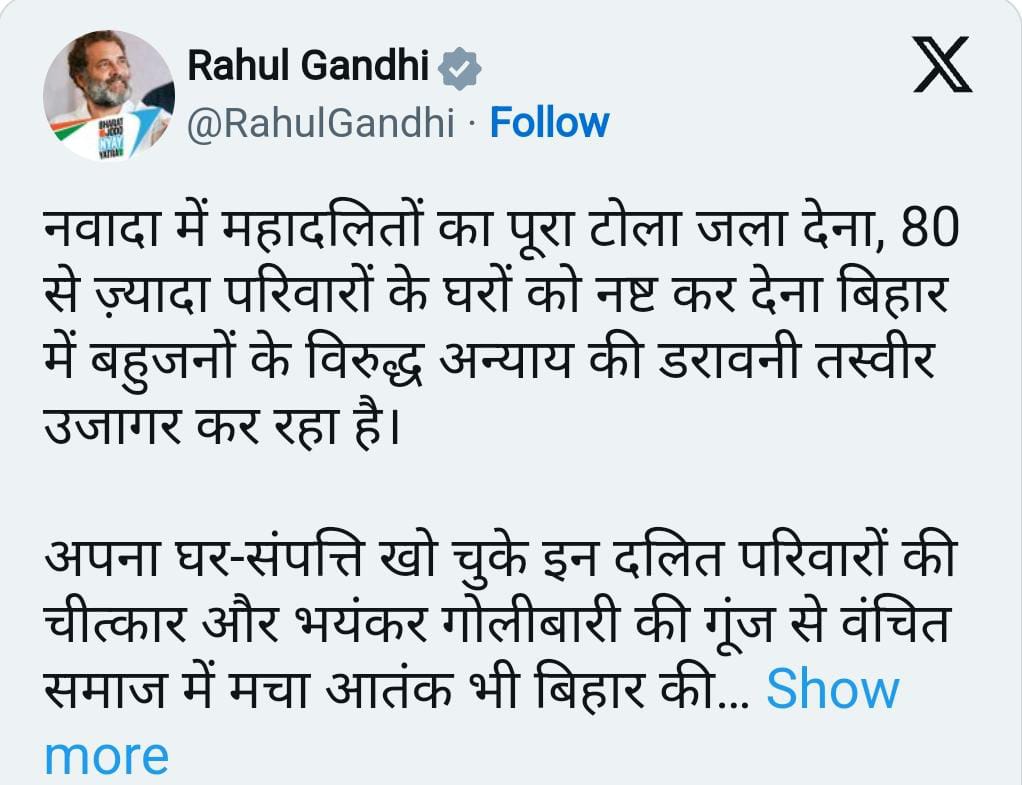Viewport: 1022px width, 785px height.
Task: Follow the Rahul Gandhi account
Action: pos(549,123)
